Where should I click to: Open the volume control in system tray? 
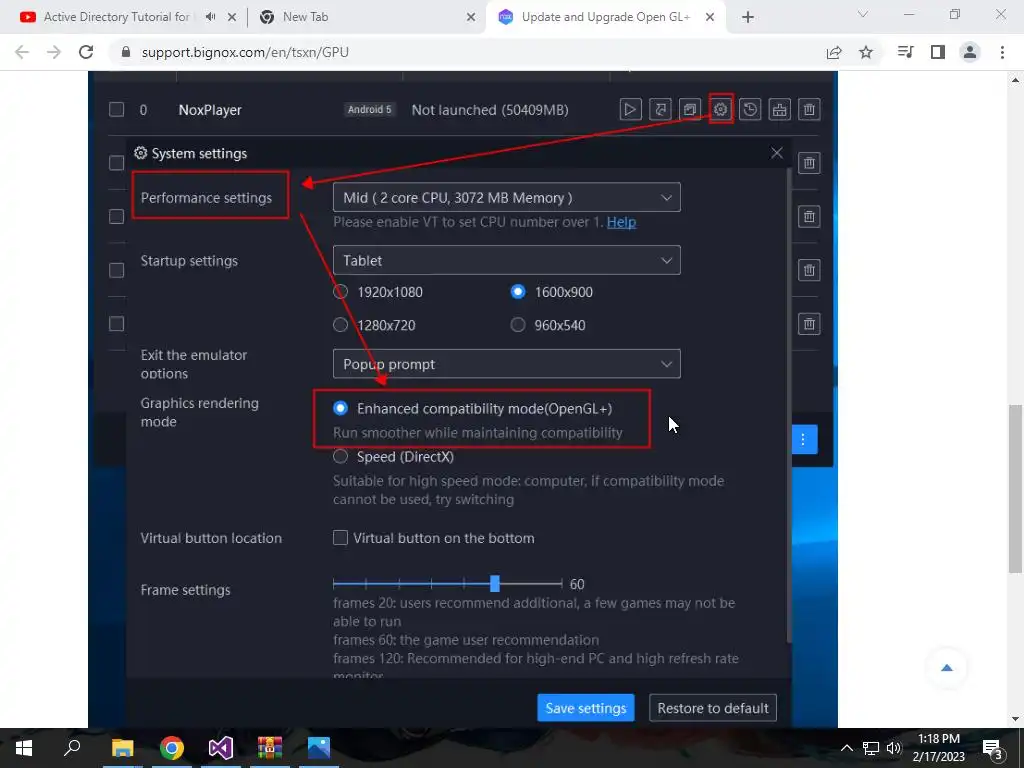click(x=894, y=748)
